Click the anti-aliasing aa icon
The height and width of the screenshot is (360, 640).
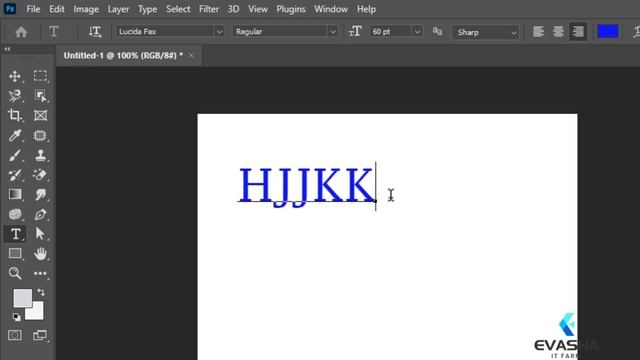[437, 31]
